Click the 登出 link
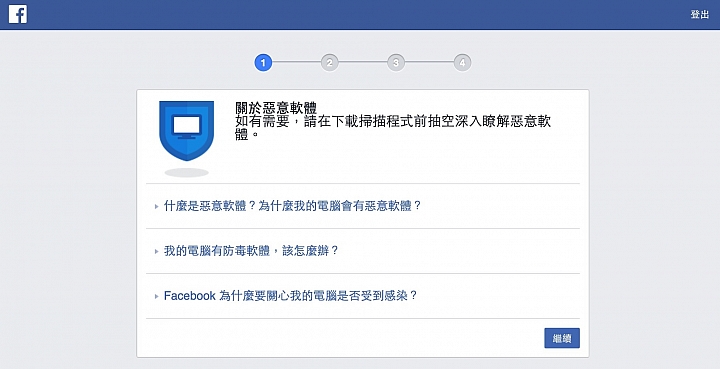Screen dimensions: 720x369 point(700,14)
